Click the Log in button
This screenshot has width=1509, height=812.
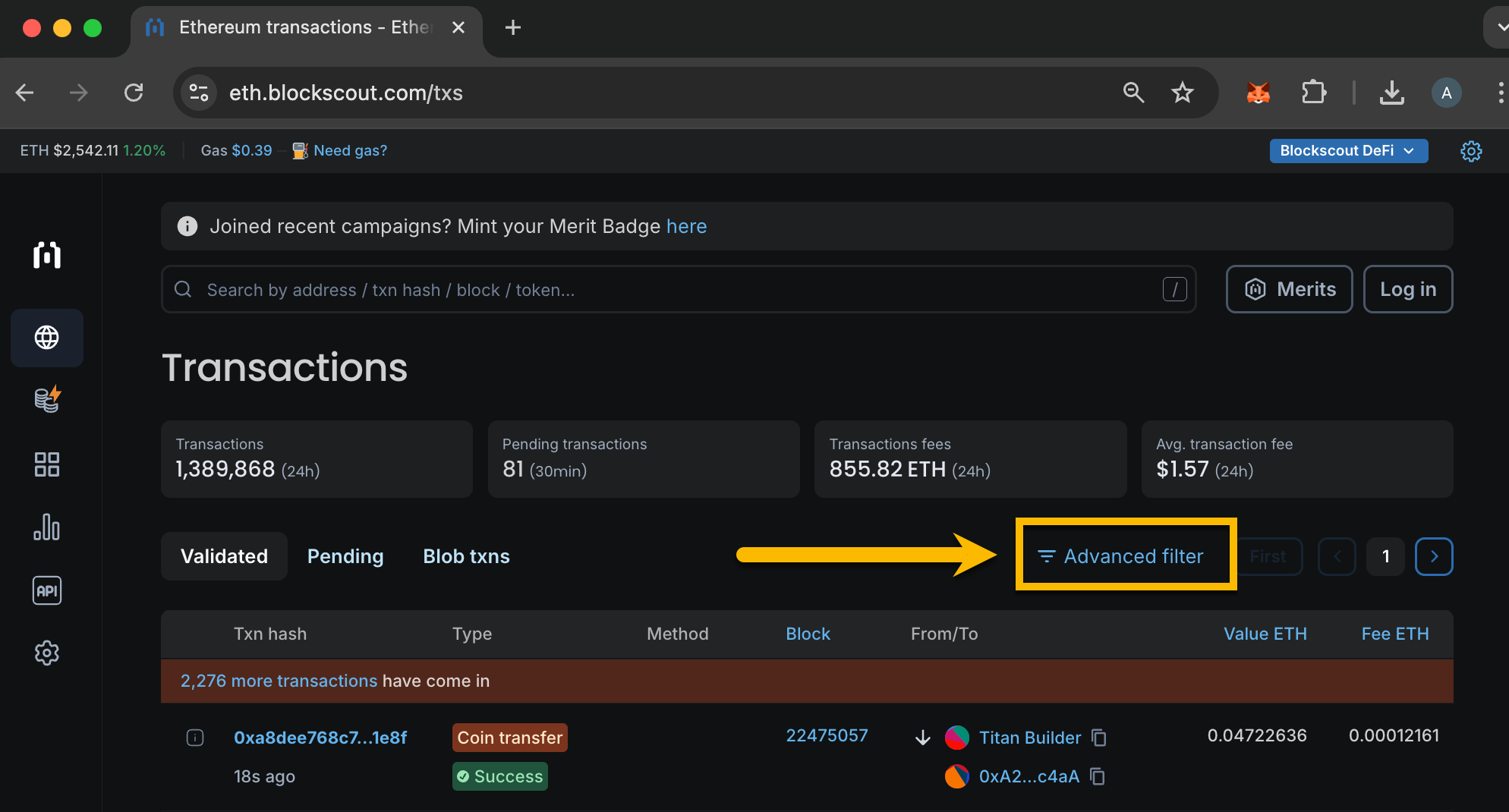[x=1408, y=289]
